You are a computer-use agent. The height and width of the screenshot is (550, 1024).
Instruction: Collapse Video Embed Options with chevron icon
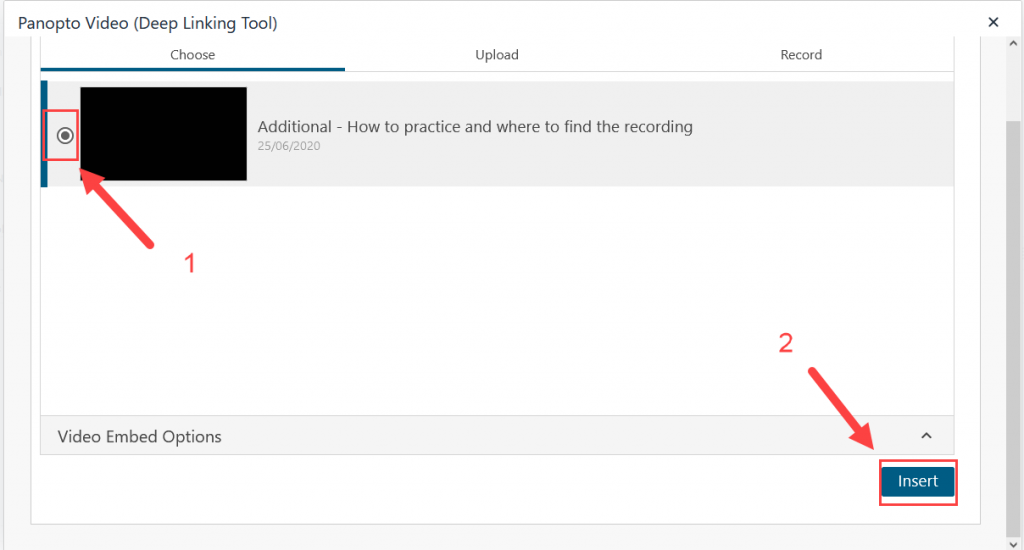pyautogui.click(x=926, y=436)
